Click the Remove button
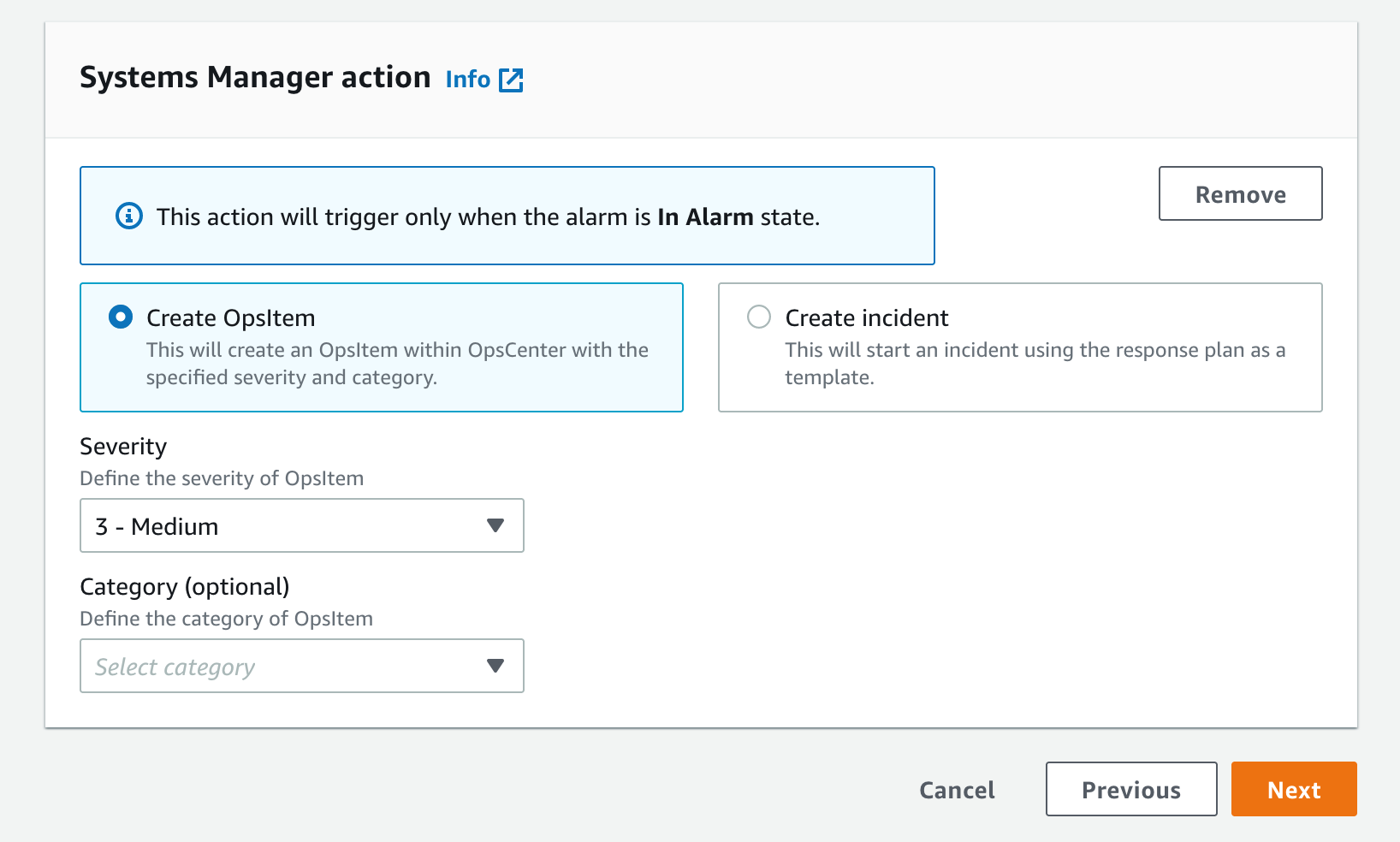1400x842 pixels. (x=1240, y=193)
